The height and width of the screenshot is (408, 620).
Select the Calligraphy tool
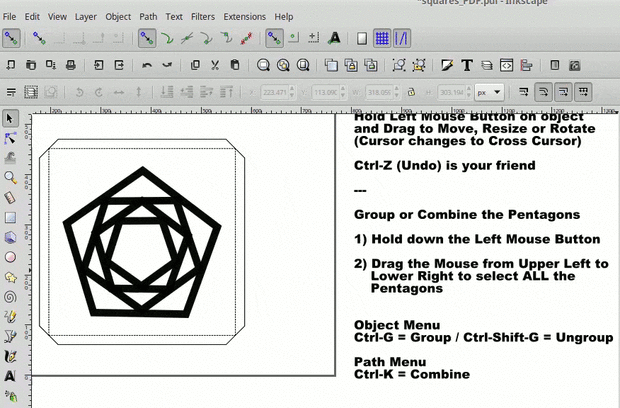[10, 356]
